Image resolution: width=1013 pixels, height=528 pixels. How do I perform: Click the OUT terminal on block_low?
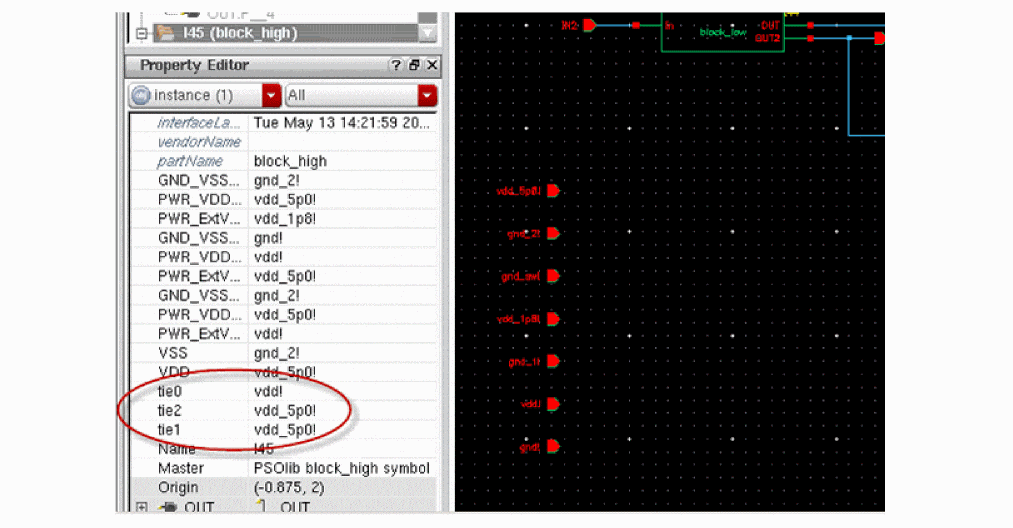click(x=769, y=25)
